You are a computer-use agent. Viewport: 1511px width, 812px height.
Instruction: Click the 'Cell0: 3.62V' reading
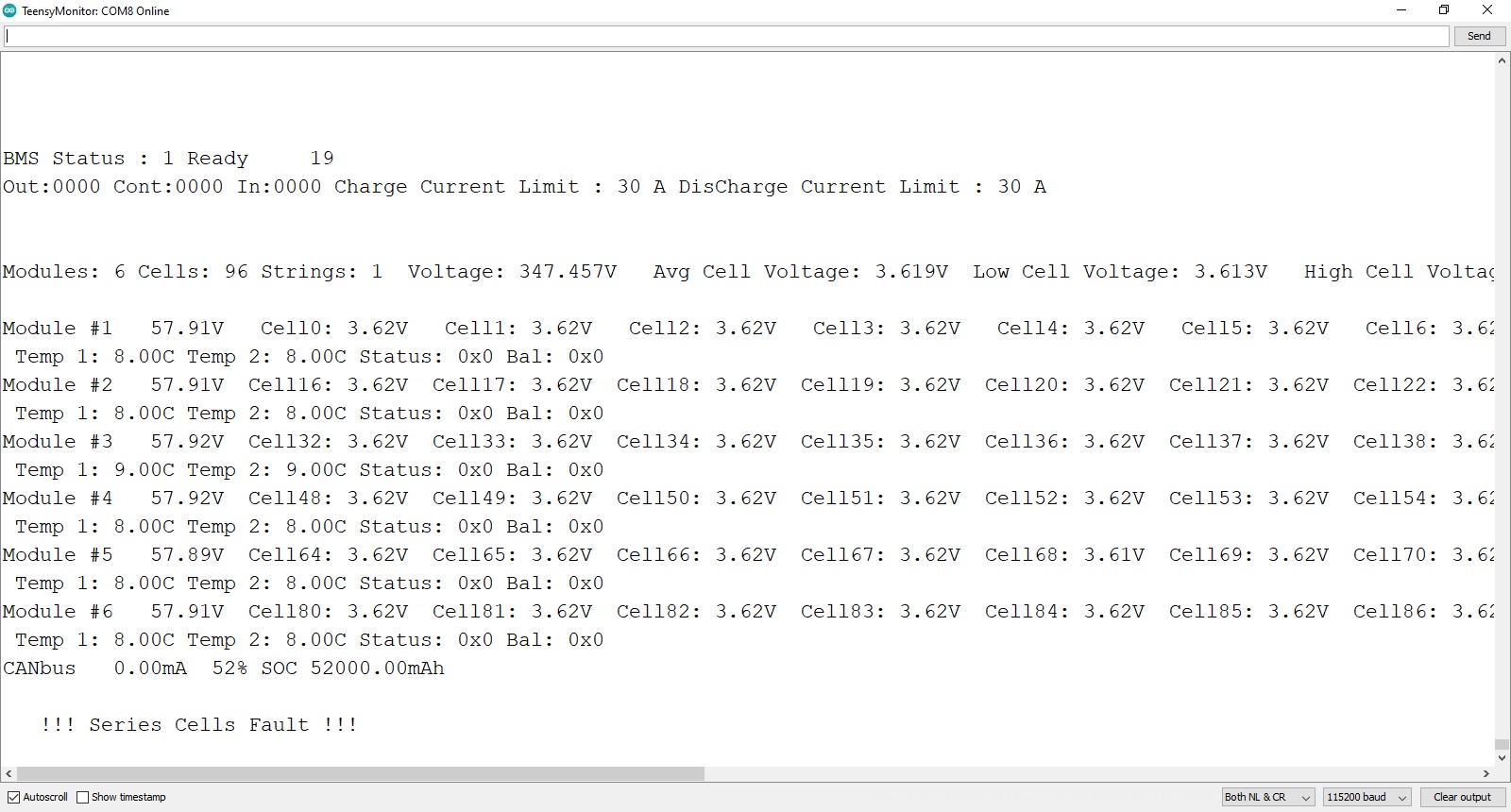pos(334,329)
